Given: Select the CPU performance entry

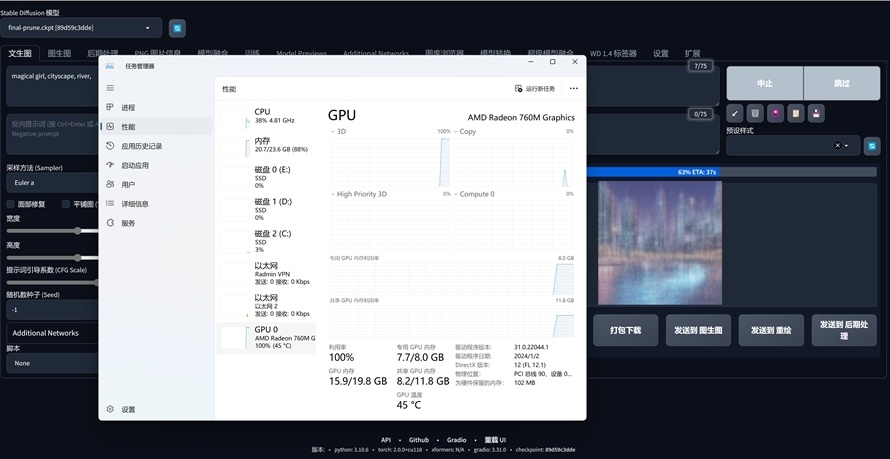Looking at the screenshot, I should 266,117.
